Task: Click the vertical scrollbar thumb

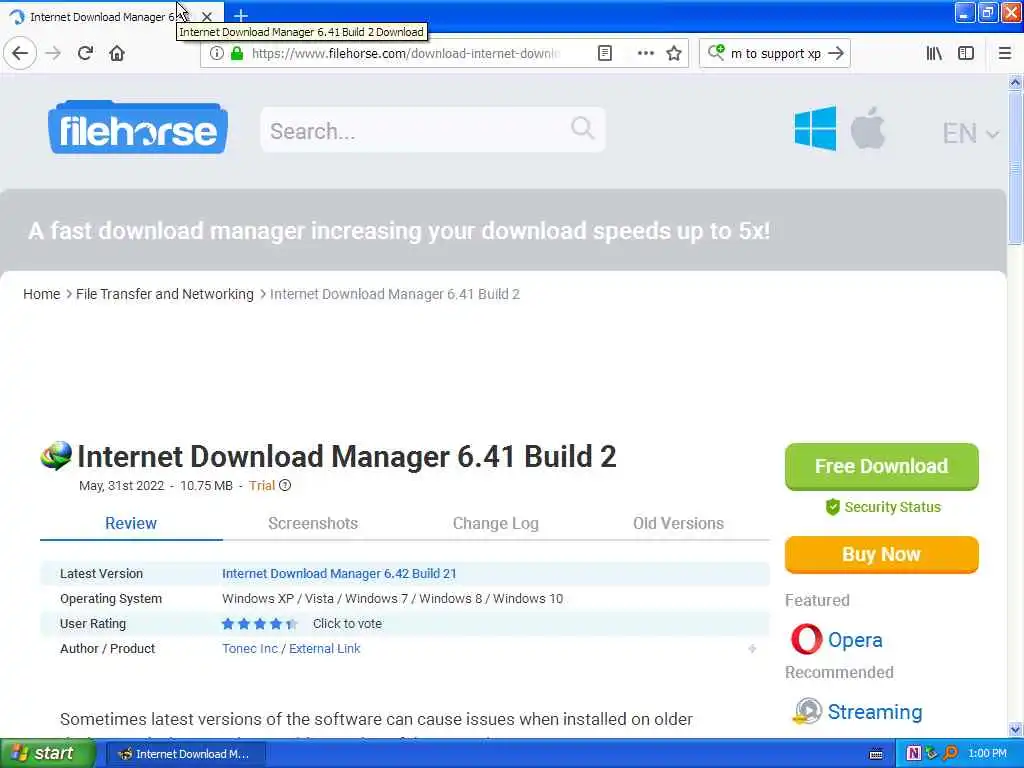Action: click(1016, 167)
